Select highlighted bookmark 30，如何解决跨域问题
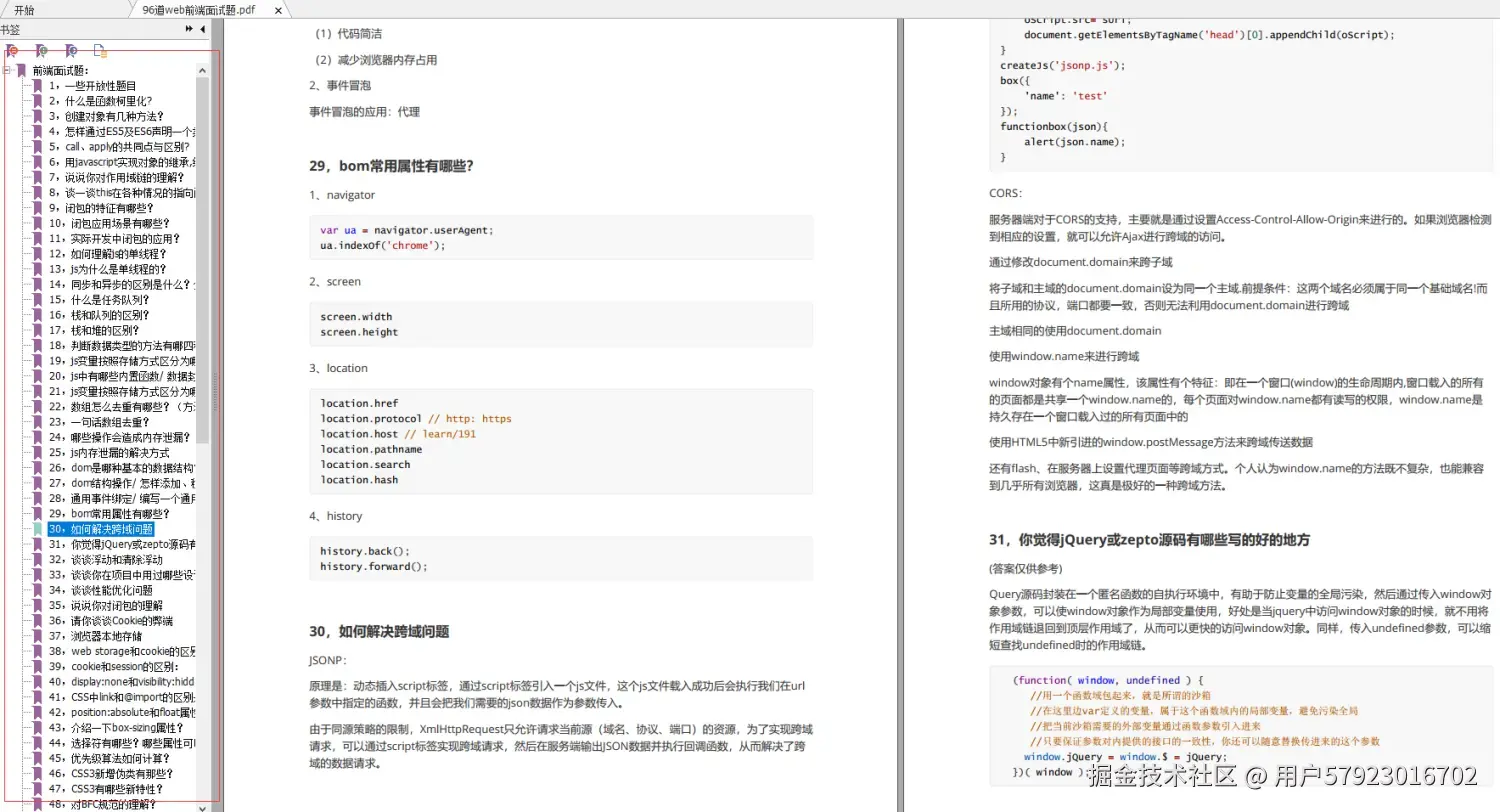 (100, 529)
